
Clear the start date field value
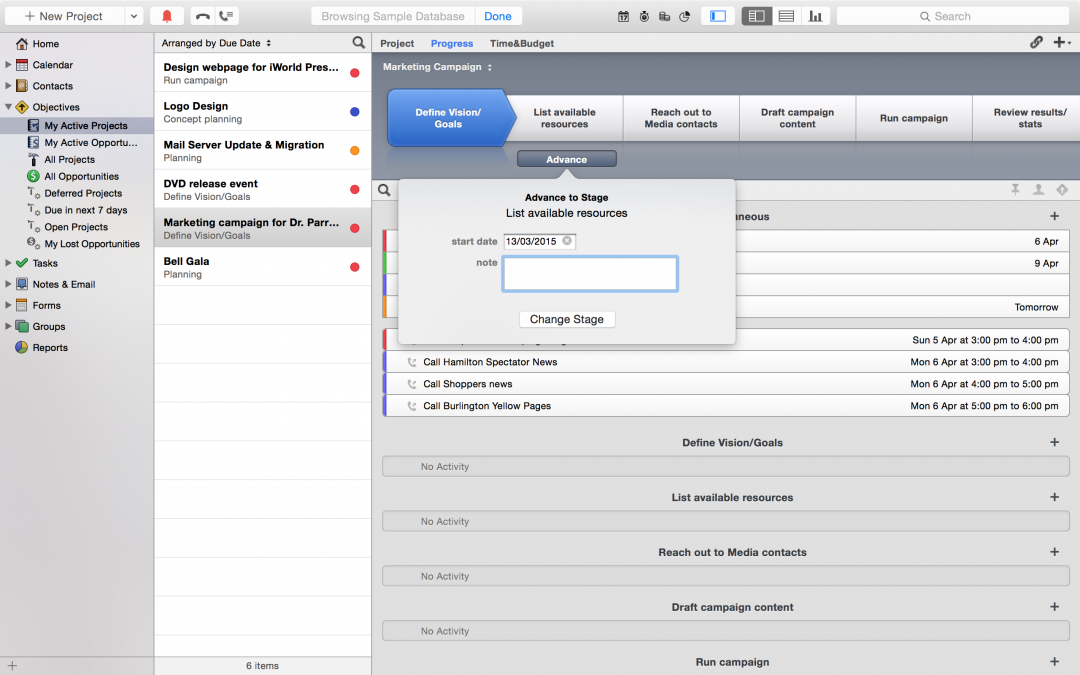pyautogui.click(x=567, y=241)
